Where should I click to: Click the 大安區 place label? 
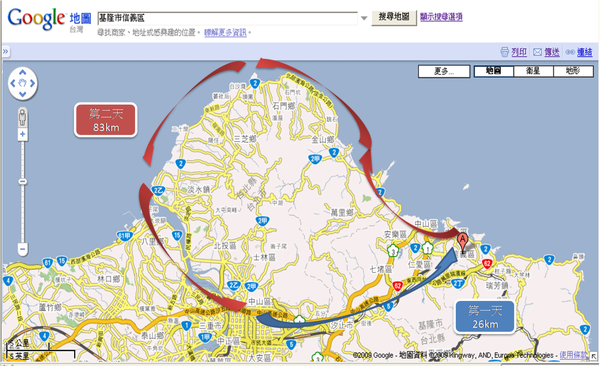coord(260,358)
